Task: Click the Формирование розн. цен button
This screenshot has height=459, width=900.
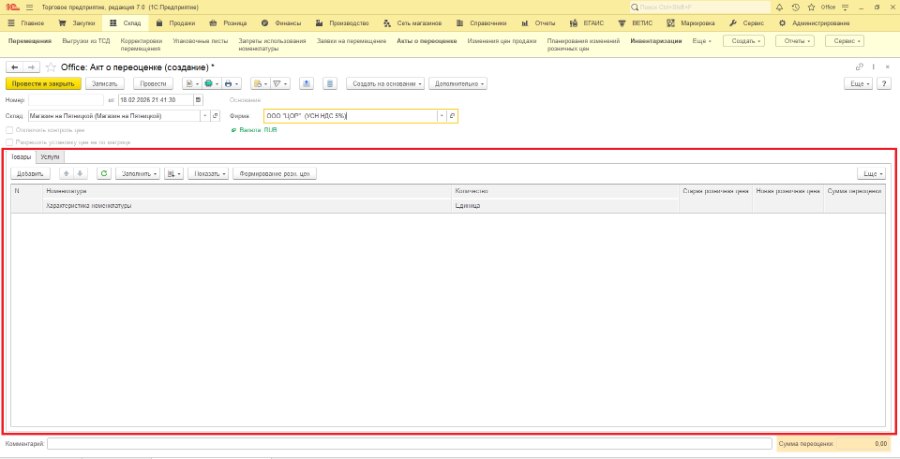Action: click(275, 173)
